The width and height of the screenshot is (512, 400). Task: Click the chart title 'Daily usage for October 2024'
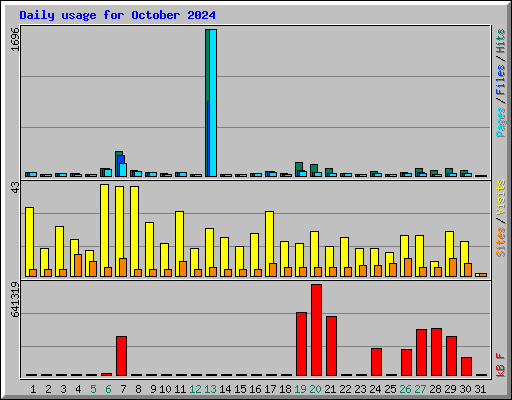(x=117, y=15)
